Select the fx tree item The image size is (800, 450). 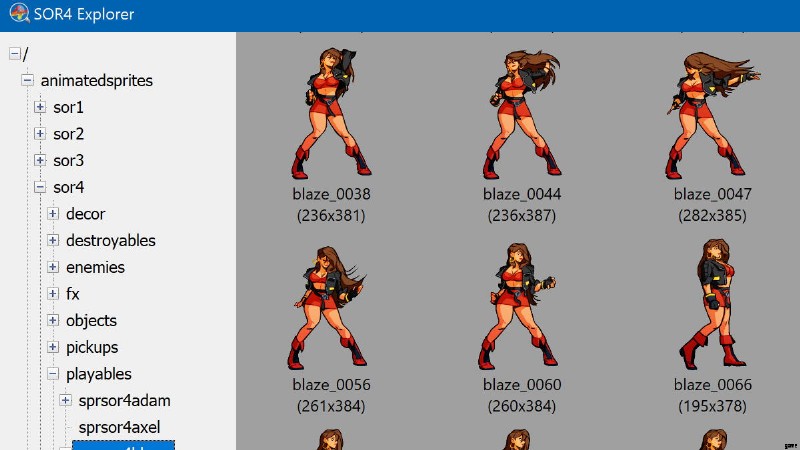point(72,293)
